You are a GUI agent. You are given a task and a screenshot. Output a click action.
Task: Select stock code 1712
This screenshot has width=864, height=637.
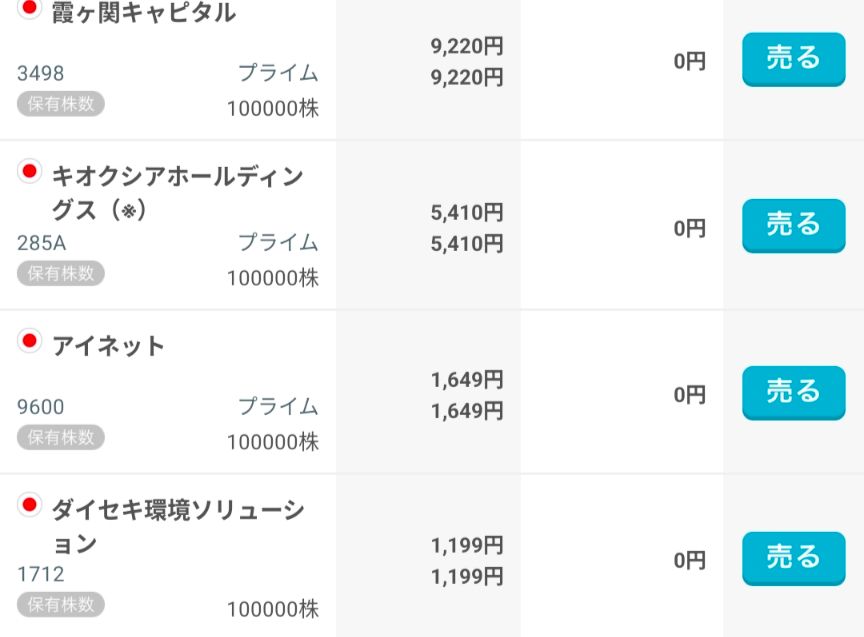(41, 574)
